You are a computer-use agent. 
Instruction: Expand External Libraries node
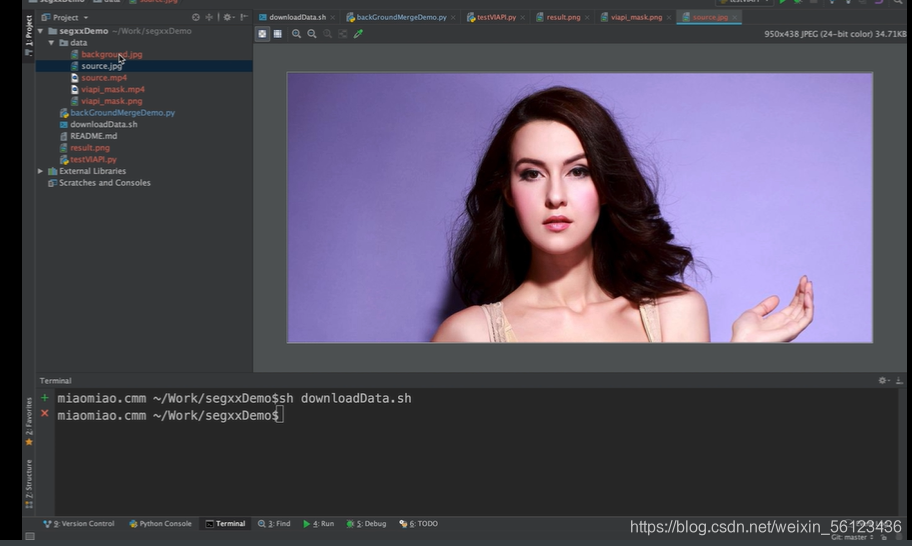tap(40, 171)
